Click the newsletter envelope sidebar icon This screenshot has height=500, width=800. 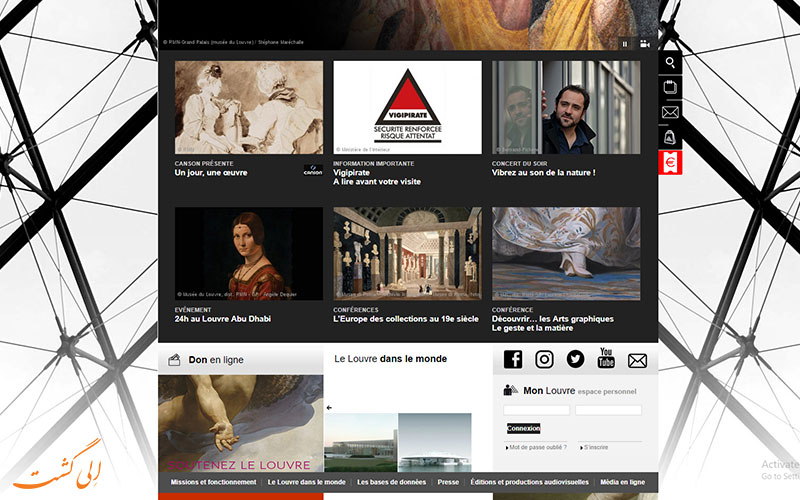670,112
